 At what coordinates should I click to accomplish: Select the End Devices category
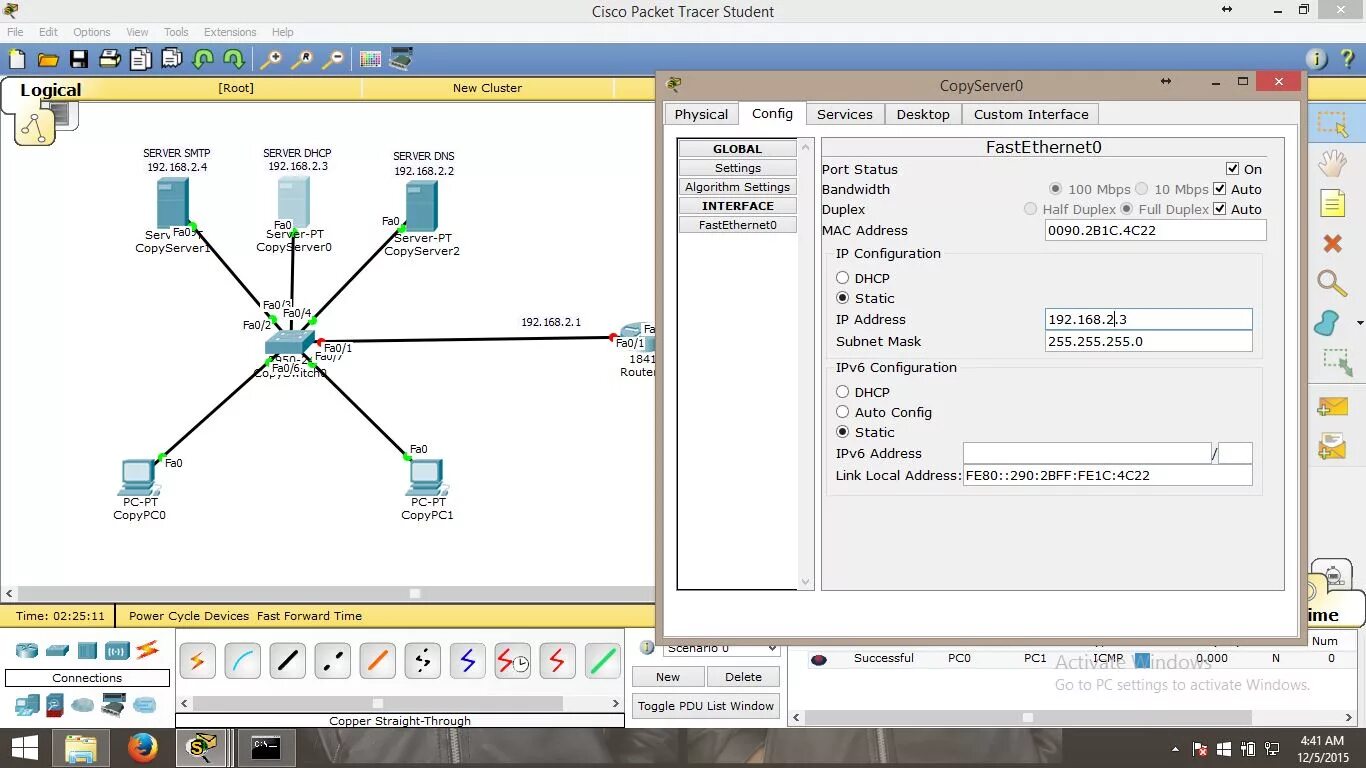click(x=27, y=705)
